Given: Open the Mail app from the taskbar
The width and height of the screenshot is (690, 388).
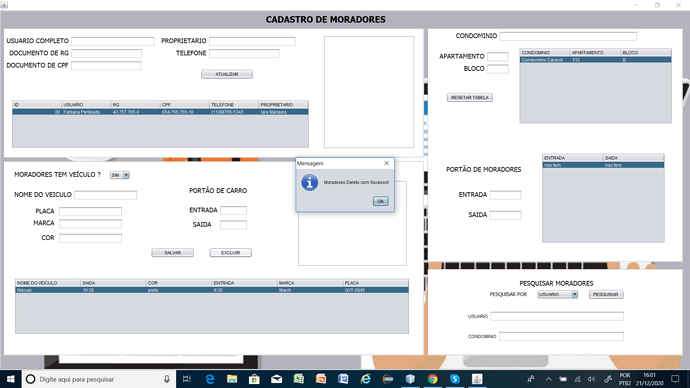Looking at the screenshot, I should [x=276, y=379].
